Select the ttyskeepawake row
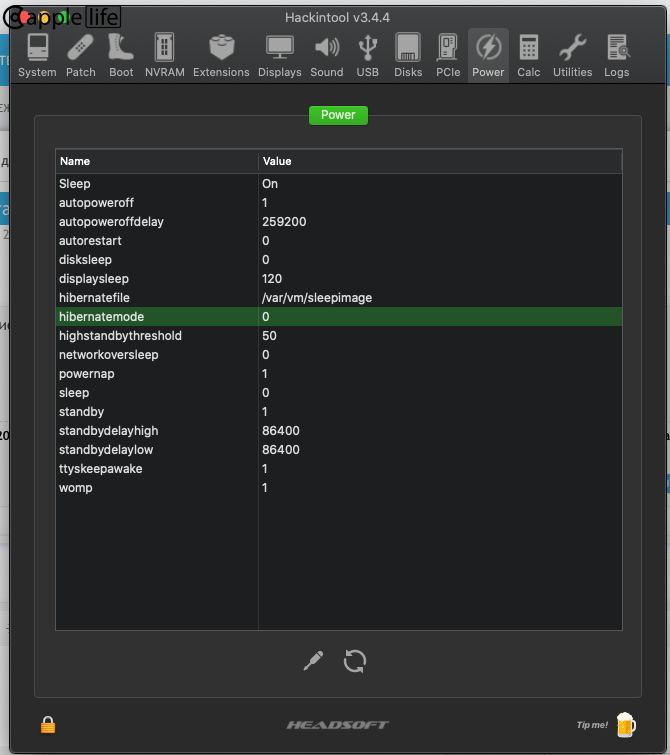 339,469
